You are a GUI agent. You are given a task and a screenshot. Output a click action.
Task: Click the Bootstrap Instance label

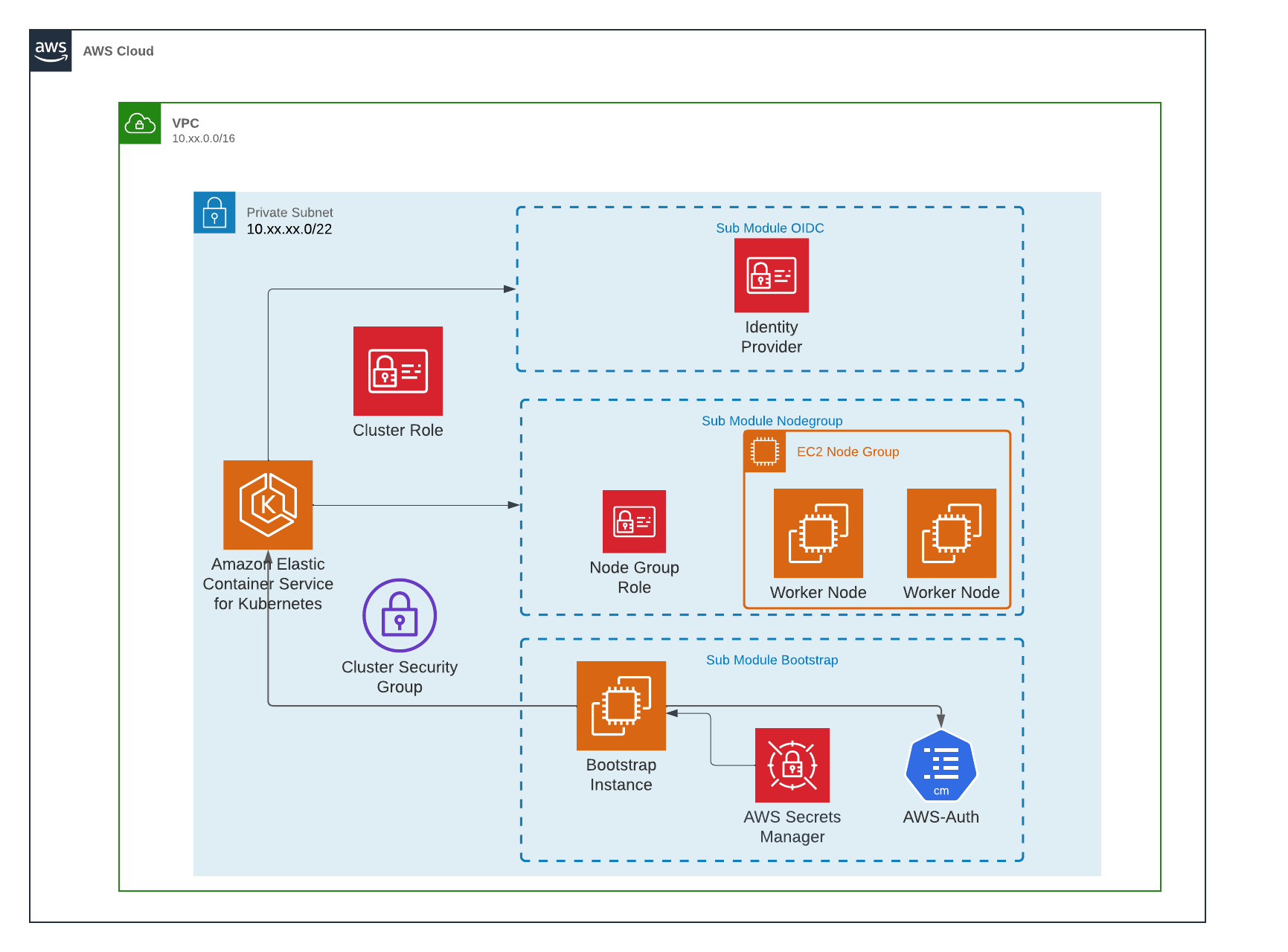coord(621,775)
